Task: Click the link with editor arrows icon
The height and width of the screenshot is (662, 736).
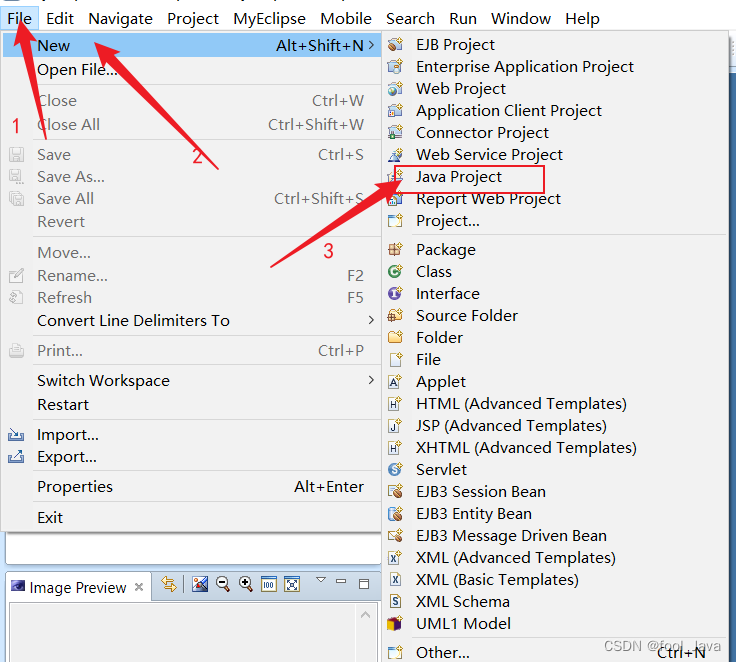Action: pyautogui.click(x=169, y=584)
